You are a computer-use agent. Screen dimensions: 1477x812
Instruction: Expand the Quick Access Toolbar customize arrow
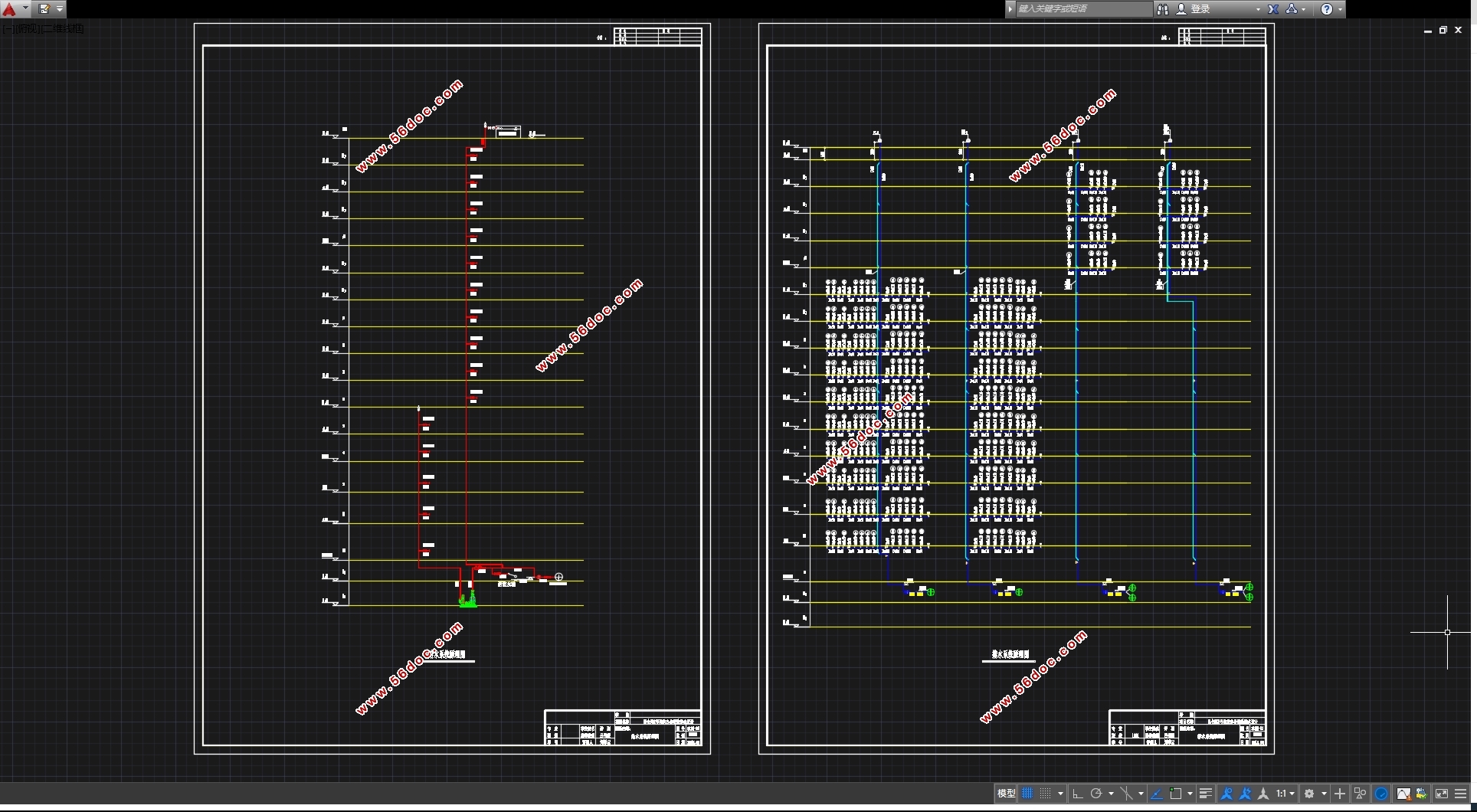tap(60, 9)
